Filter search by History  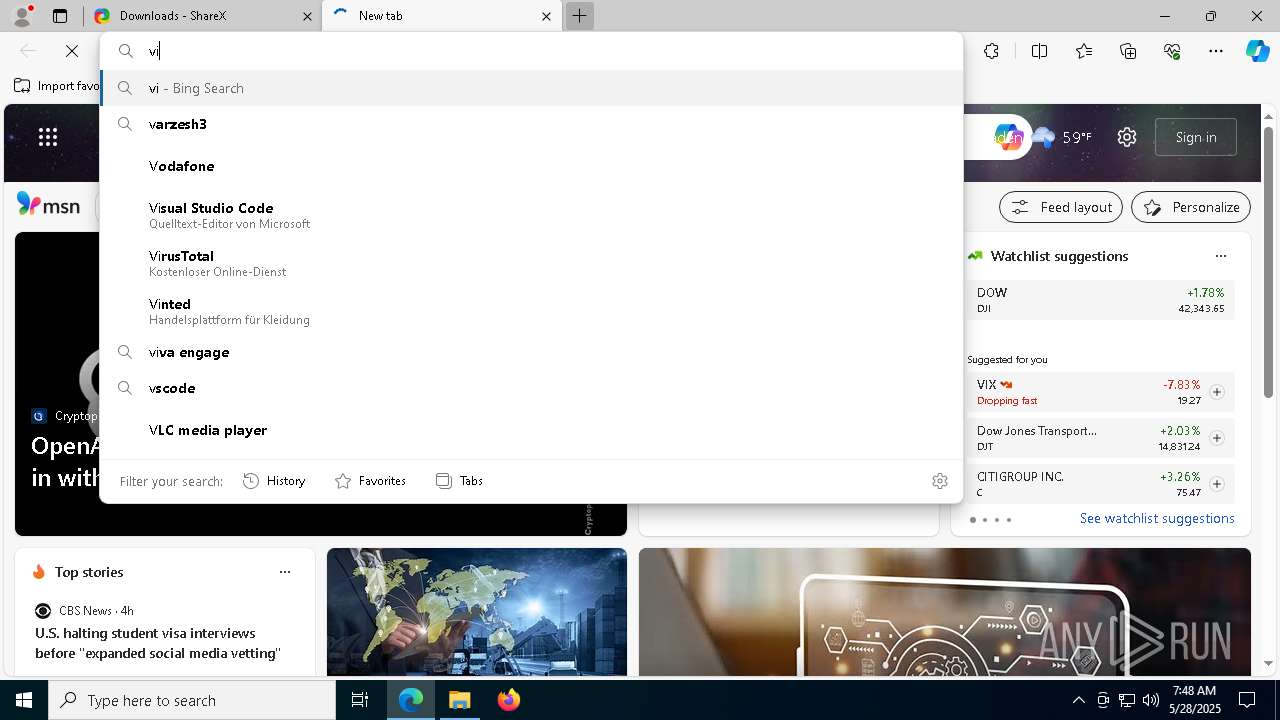coord(274,481)
